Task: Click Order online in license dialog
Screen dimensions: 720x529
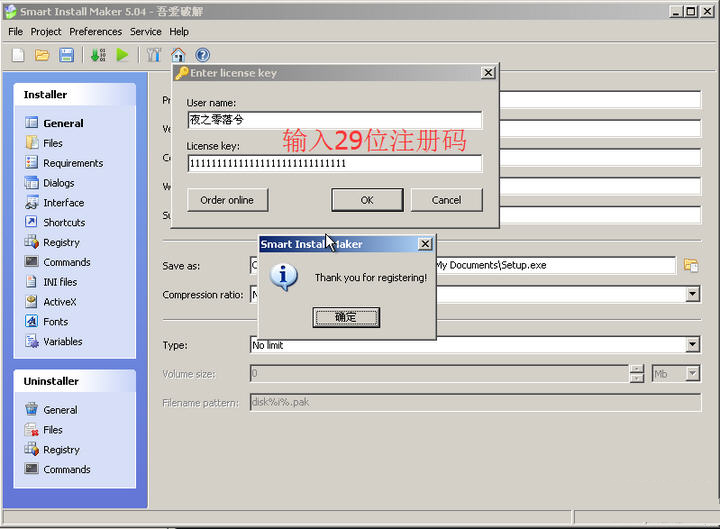Action: 227,200
